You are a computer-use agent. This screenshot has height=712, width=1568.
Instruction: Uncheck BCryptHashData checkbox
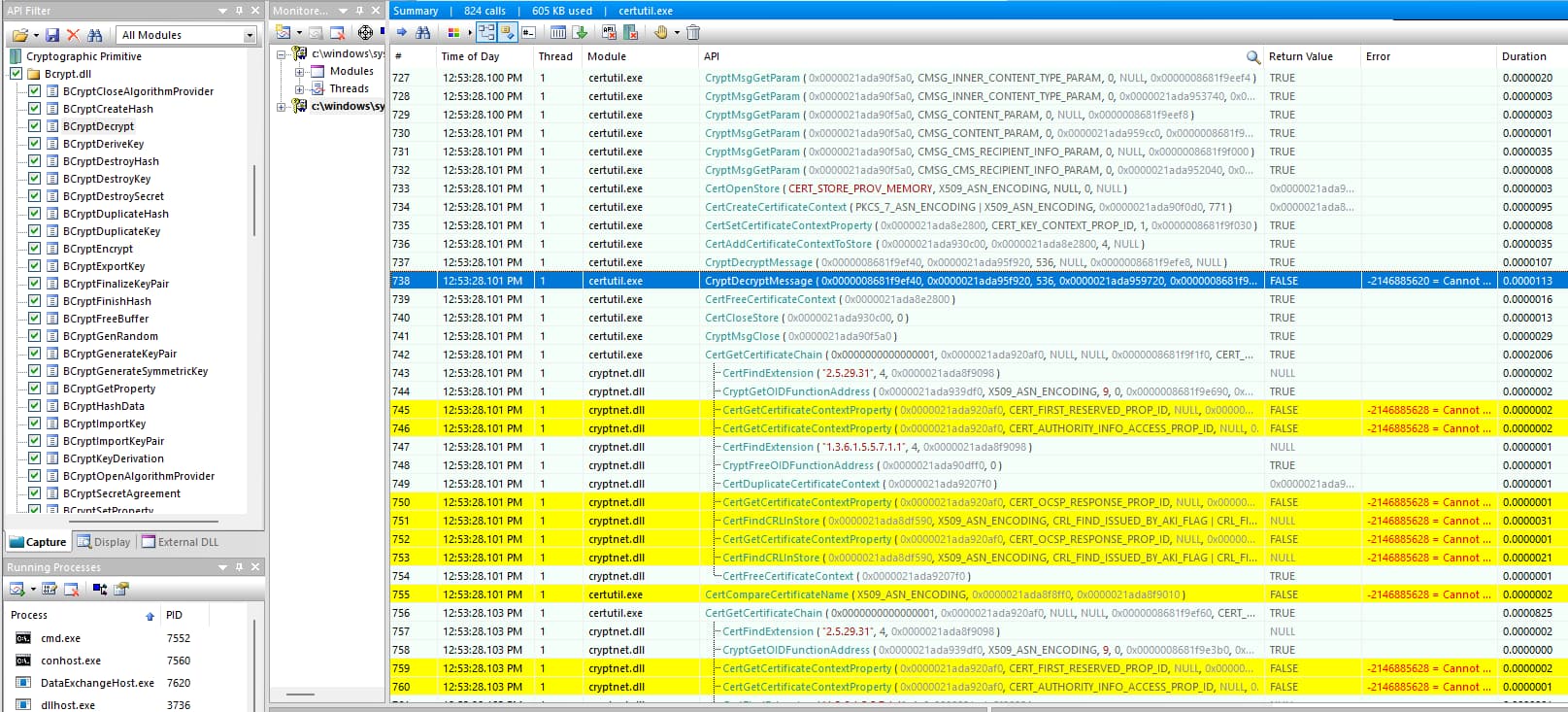[x=35, y=406]
